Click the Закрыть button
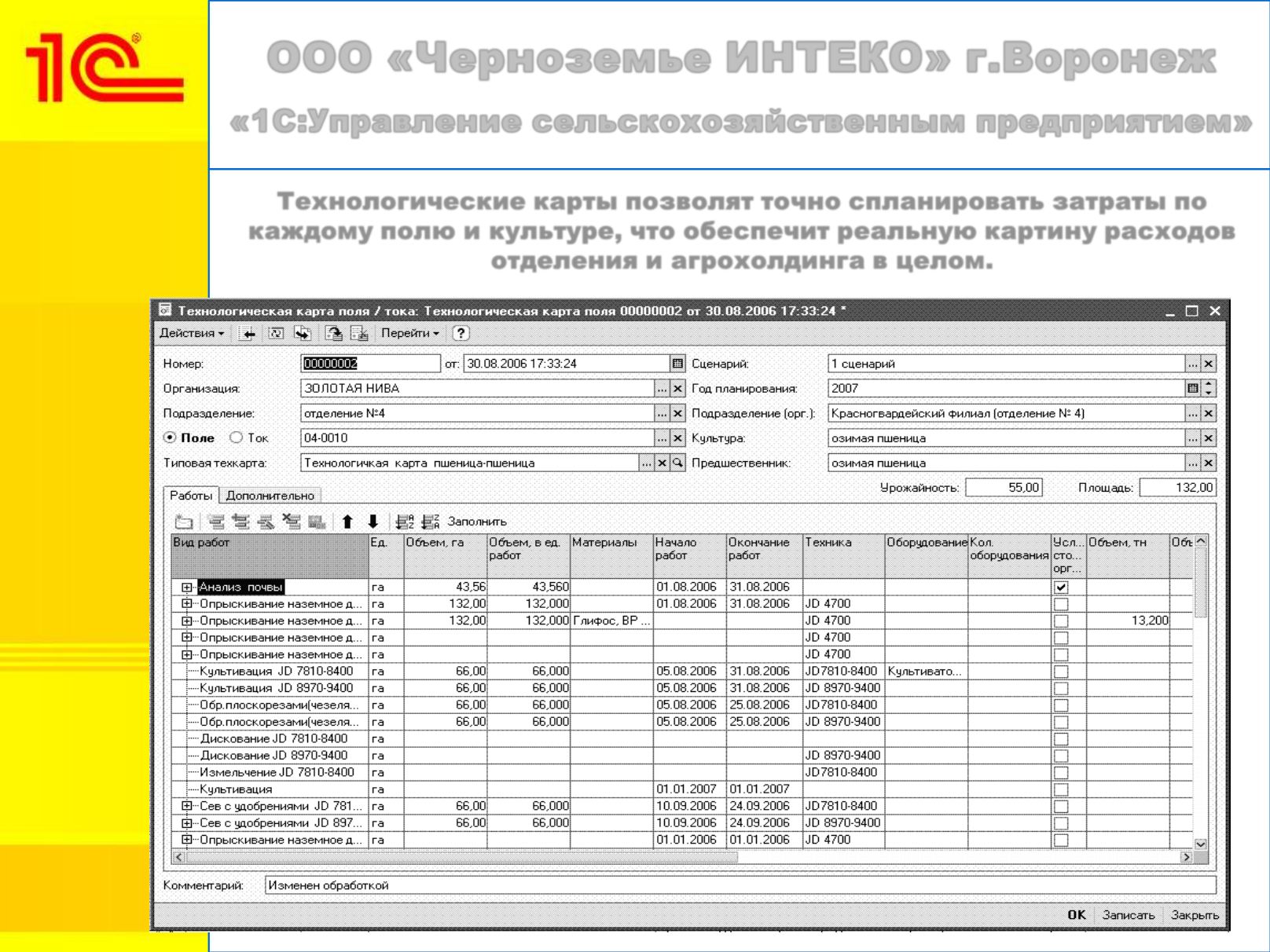Viewport: 1270px width, 952px height. 1195,915
